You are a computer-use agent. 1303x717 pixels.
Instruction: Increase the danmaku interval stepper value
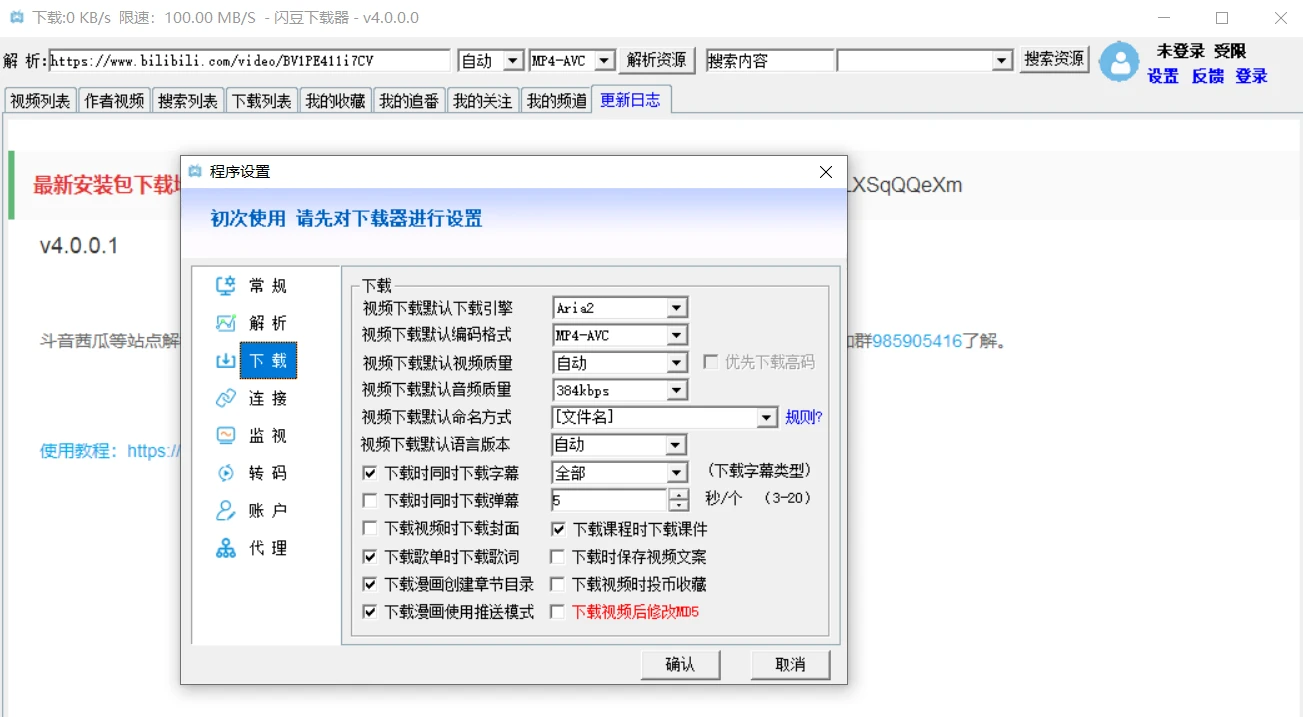pos(679,495)
